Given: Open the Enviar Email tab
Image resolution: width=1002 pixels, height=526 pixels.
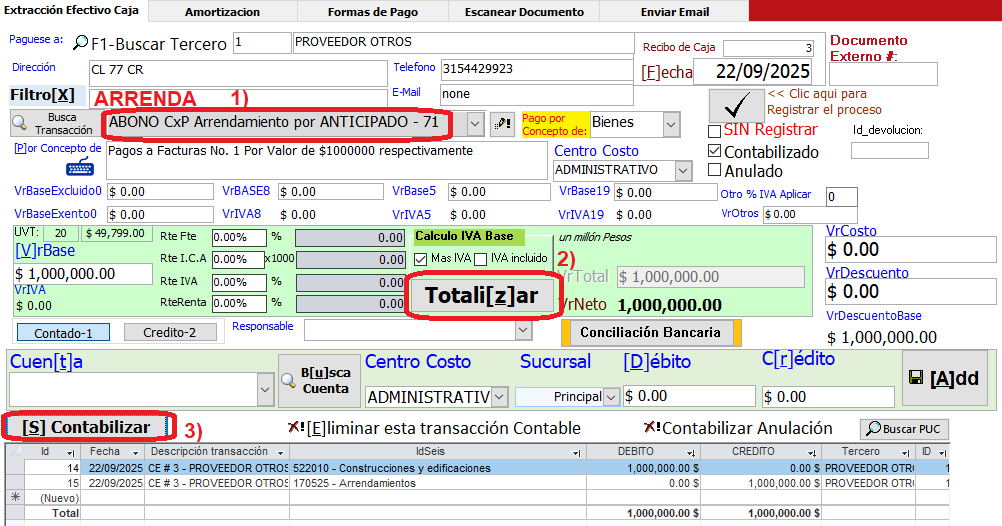Looking at the screenshot, I should (674, 12).
